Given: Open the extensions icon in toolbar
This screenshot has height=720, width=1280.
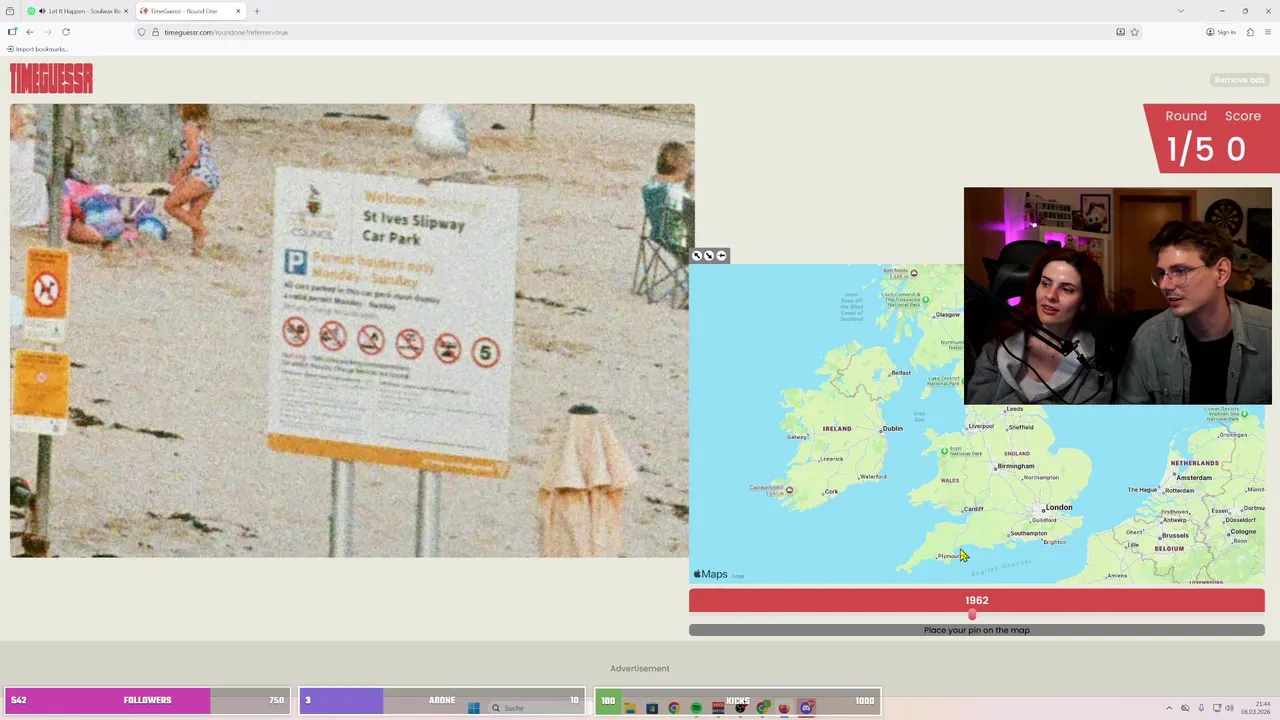Looking at the screenshot, I should (1250, 32).
